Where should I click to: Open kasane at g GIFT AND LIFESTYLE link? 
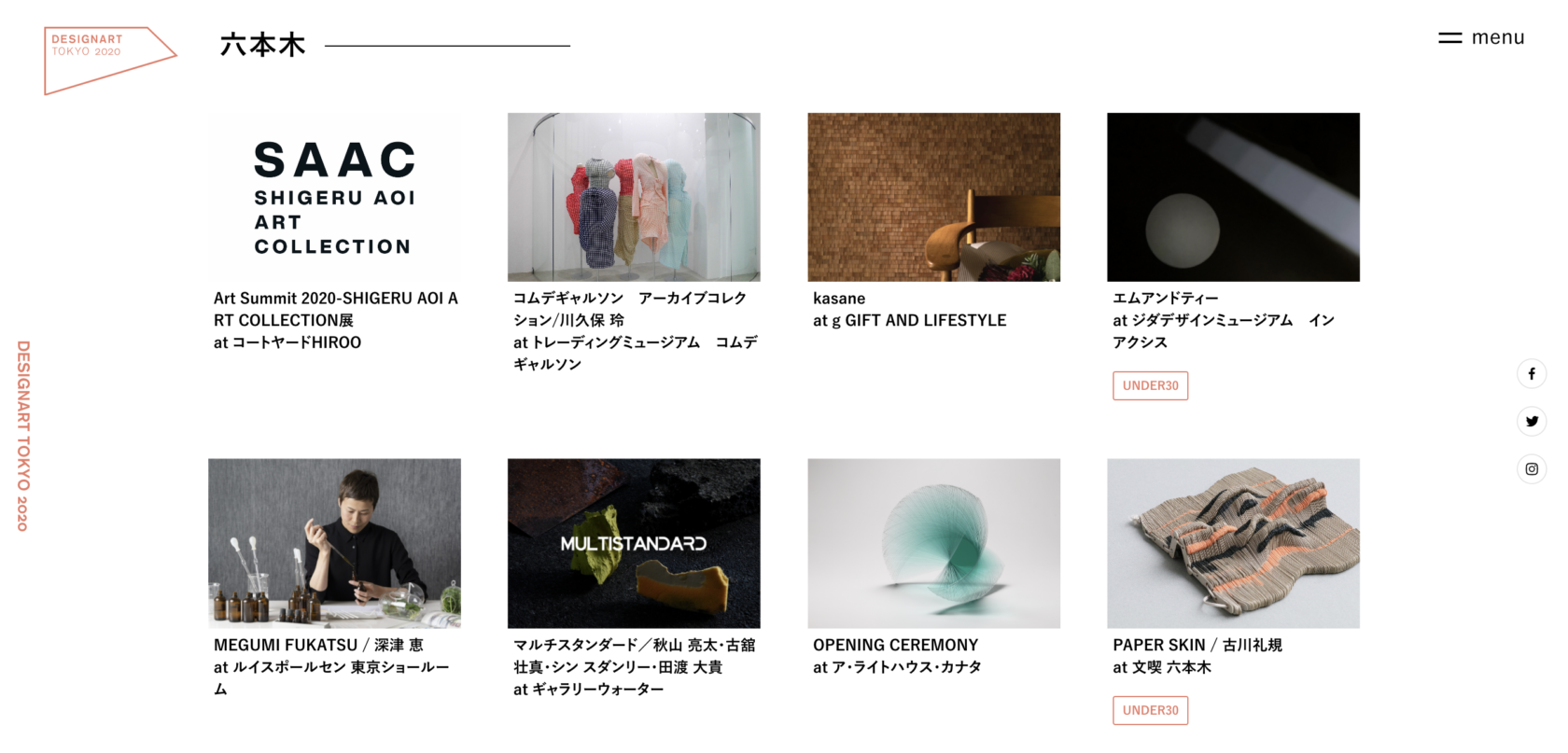[909, 309]
